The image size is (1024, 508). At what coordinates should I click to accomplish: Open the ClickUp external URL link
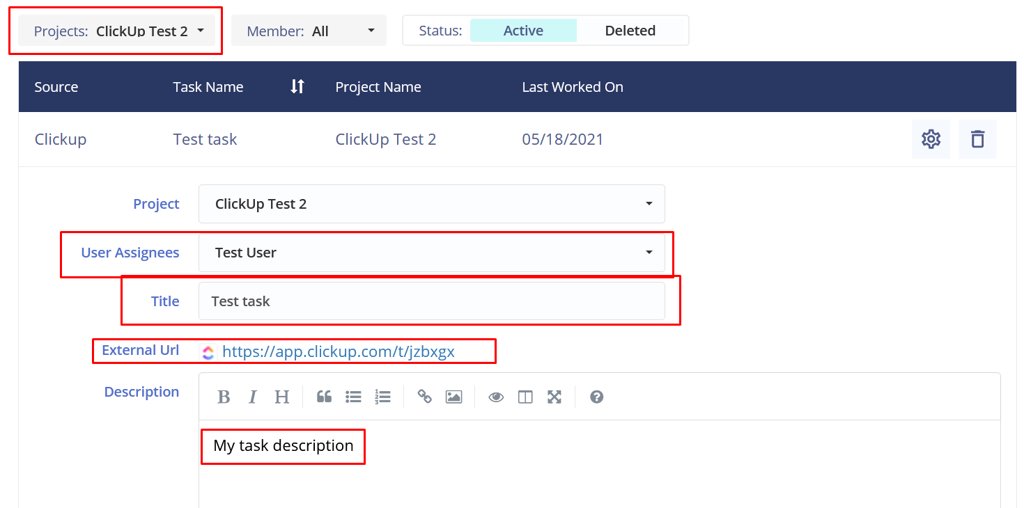click(x=338, y=352)
